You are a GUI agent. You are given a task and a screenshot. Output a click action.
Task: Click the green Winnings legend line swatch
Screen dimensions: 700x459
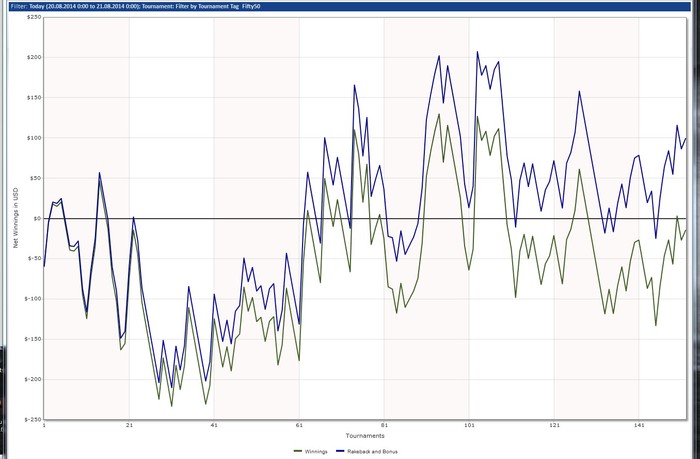[298, 451]
